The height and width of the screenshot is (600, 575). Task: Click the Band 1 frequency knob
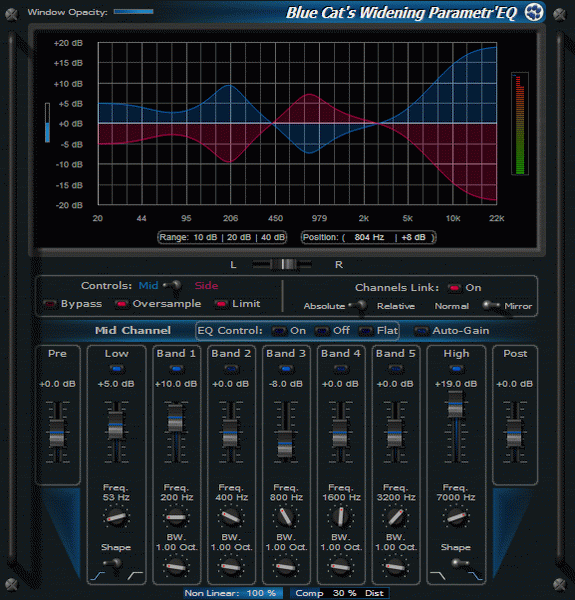click(x=176, y=517)
